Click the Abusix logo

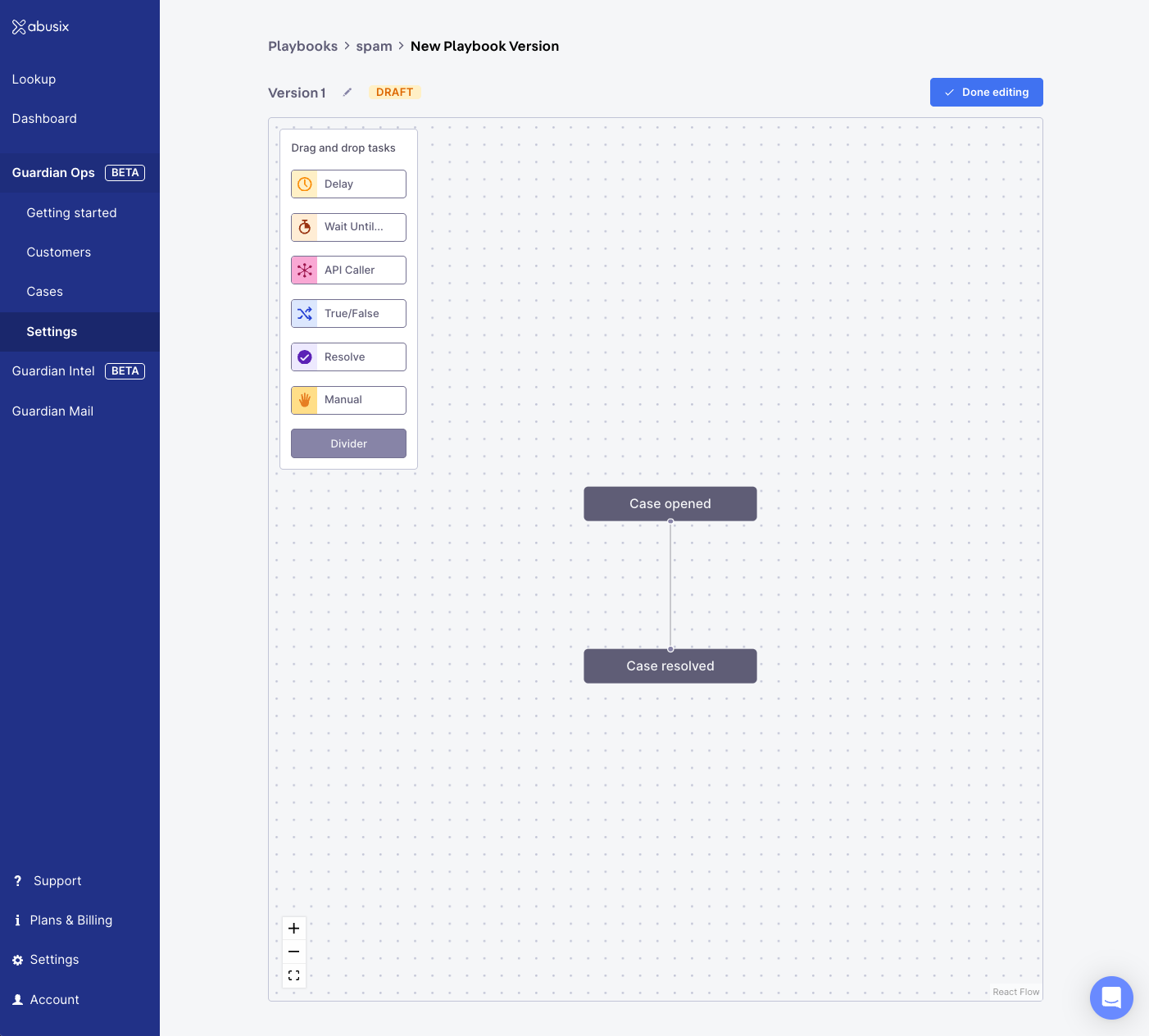point(40,25)
